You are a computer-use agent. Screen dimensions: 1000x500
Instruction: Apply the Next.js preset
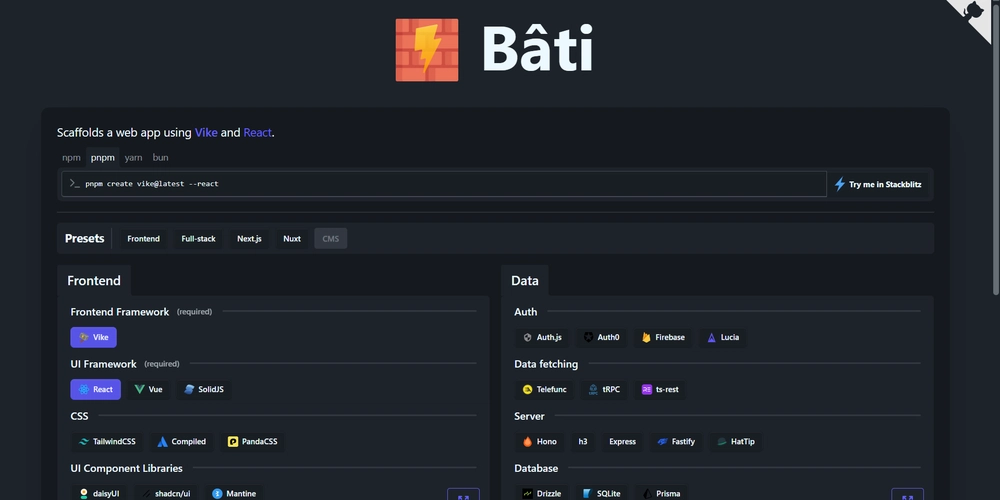[x=249, y=239]
